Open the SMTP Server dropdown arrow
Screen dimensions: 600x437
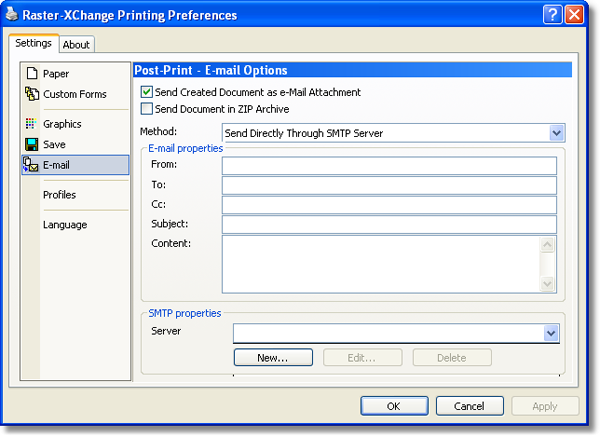tap(551, 333)
